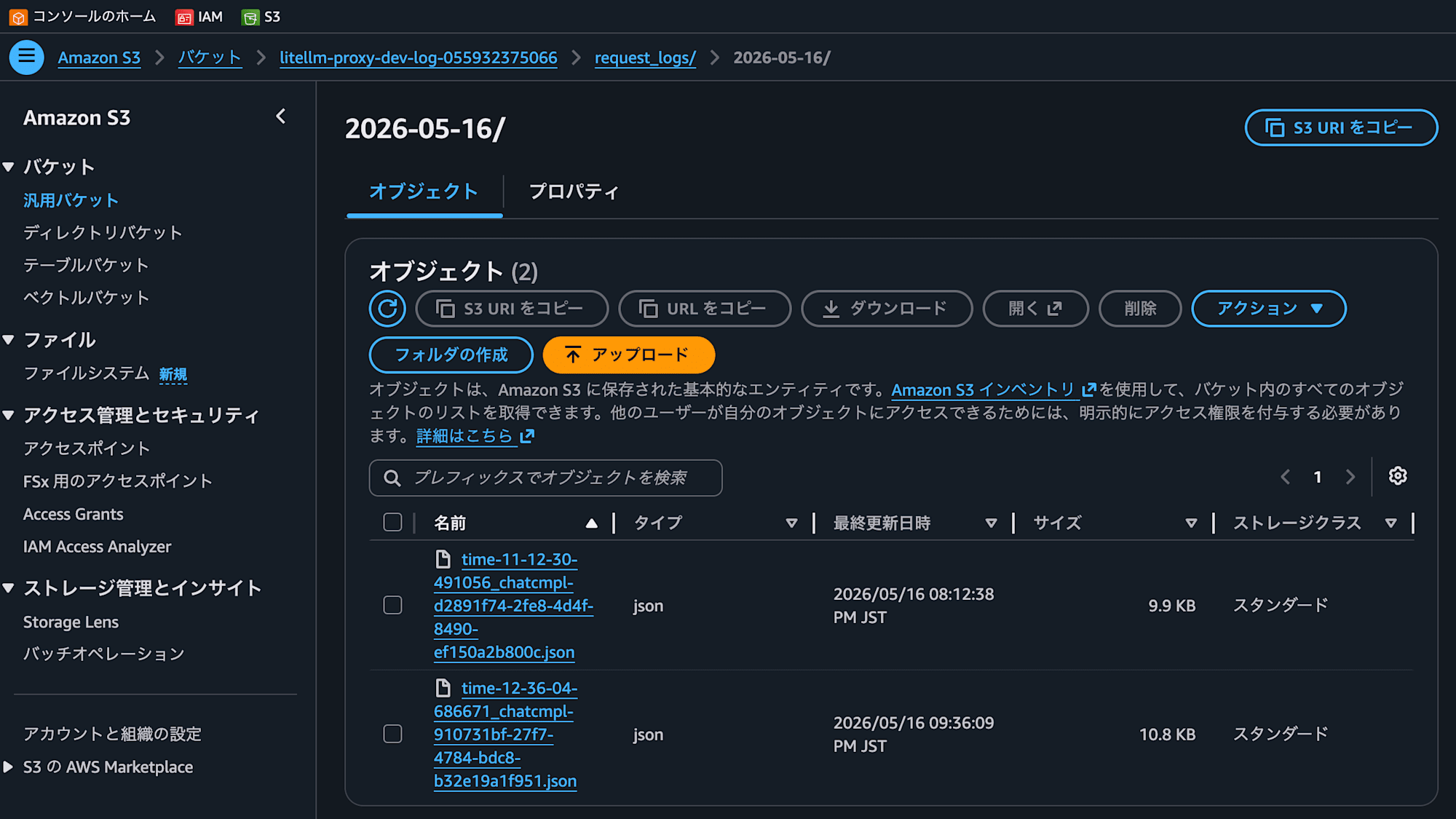Open time-11-12-30-491056 json object link

(x=513, y=606)
